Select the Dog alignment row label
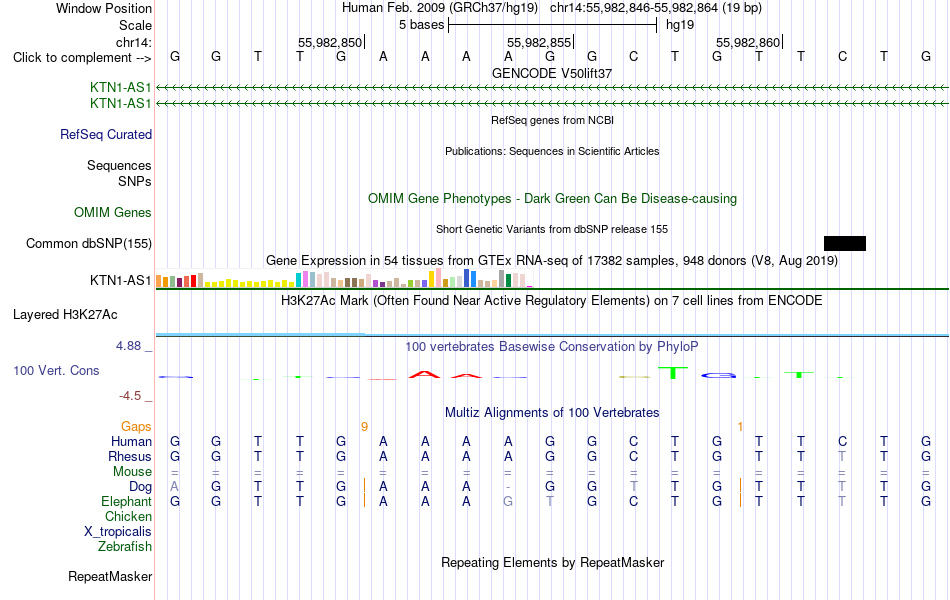 tap(141, 487)
